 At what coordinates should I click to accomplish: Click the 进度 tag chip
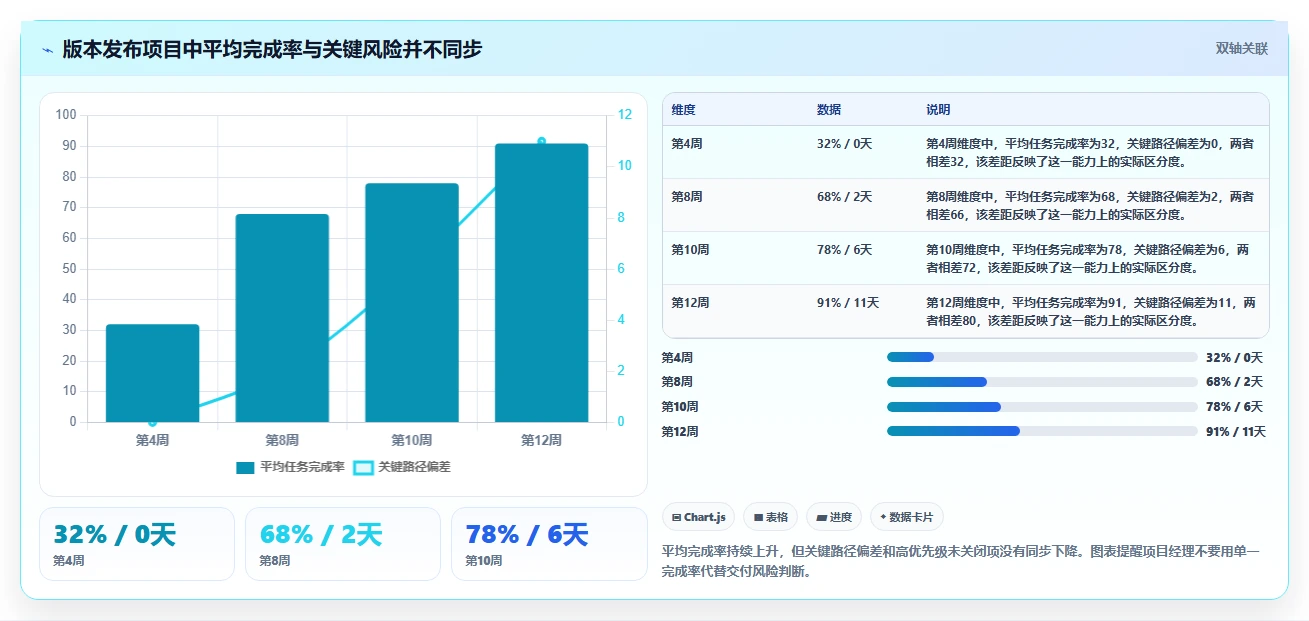(833, 517)
